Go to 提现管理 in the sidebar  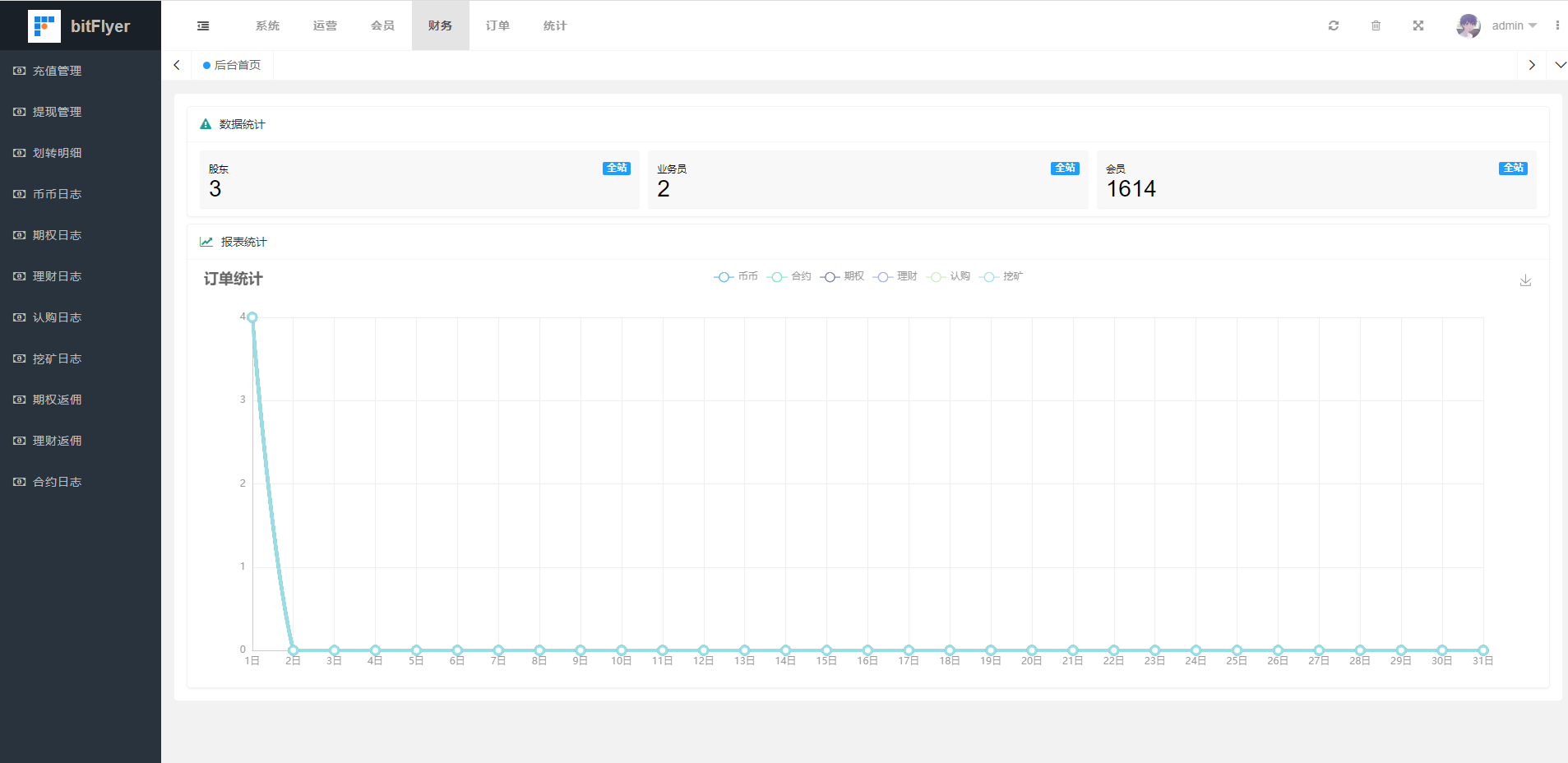tap(57, 112)
